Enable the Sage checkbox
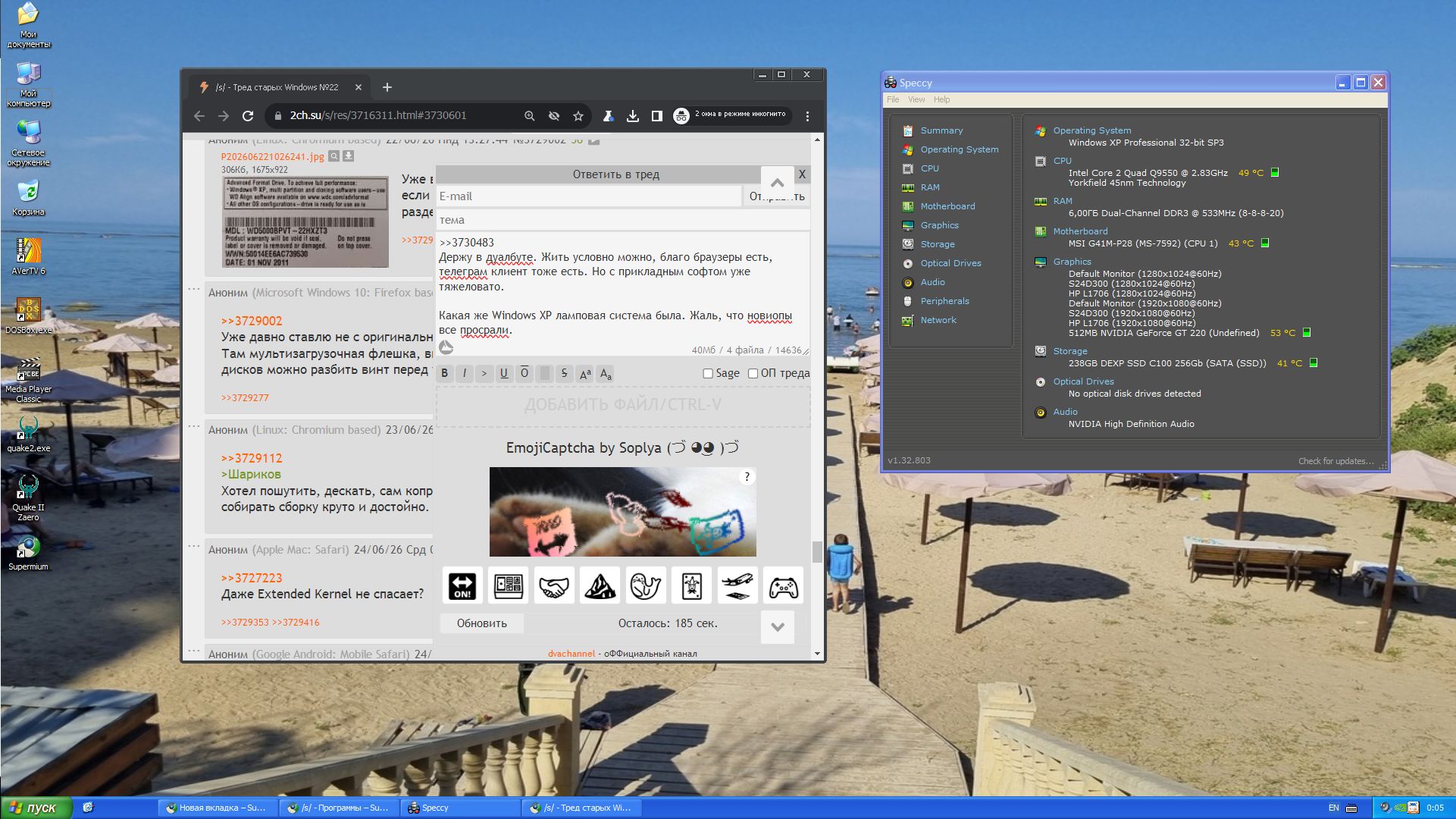The height and width of the screenshot is (819, 1456). tap(708, 373)
